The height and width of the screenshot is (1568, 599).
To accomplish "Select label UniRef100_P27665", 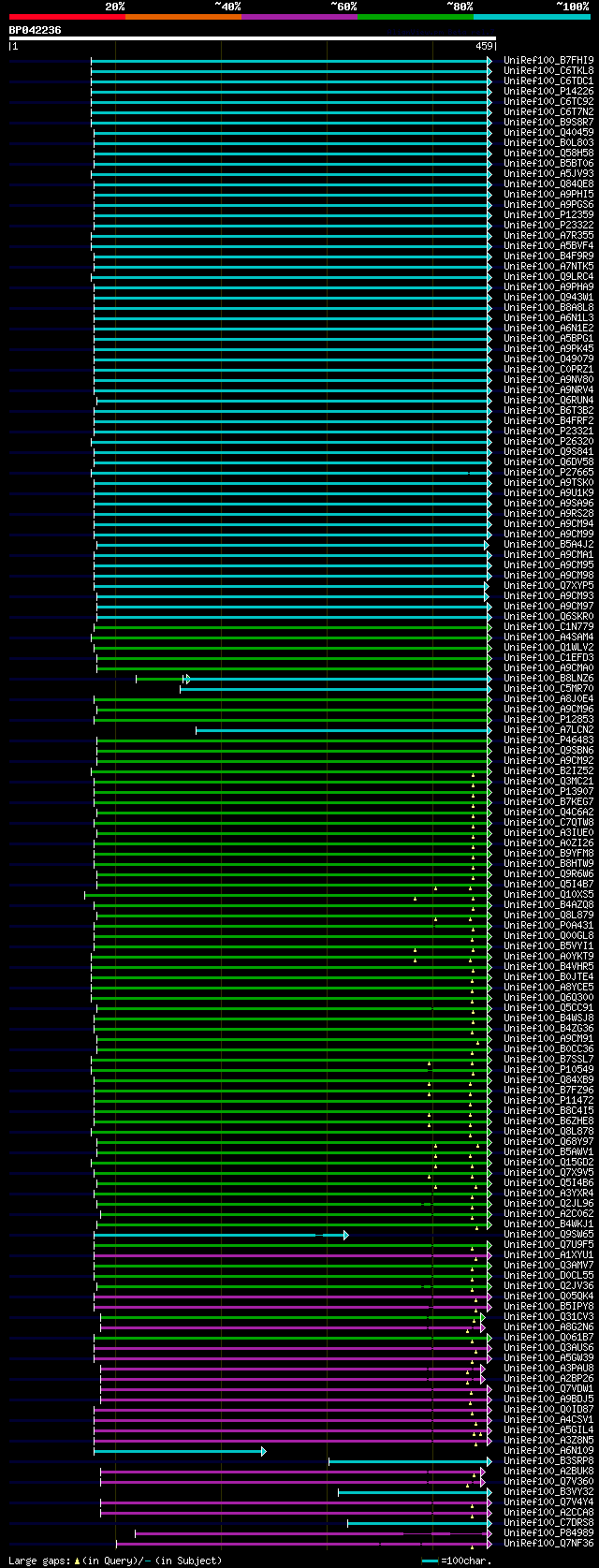I will (x=548, y=472).
